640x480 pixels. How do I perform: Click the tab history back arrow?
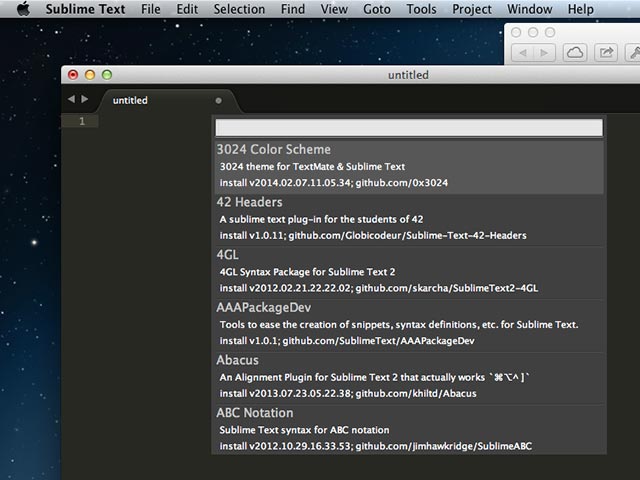[71, 100]
